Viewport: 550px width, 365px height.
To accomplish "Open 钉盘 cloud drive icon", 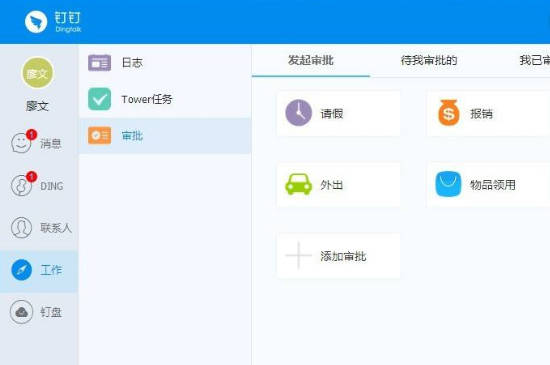I will (21, 312).
